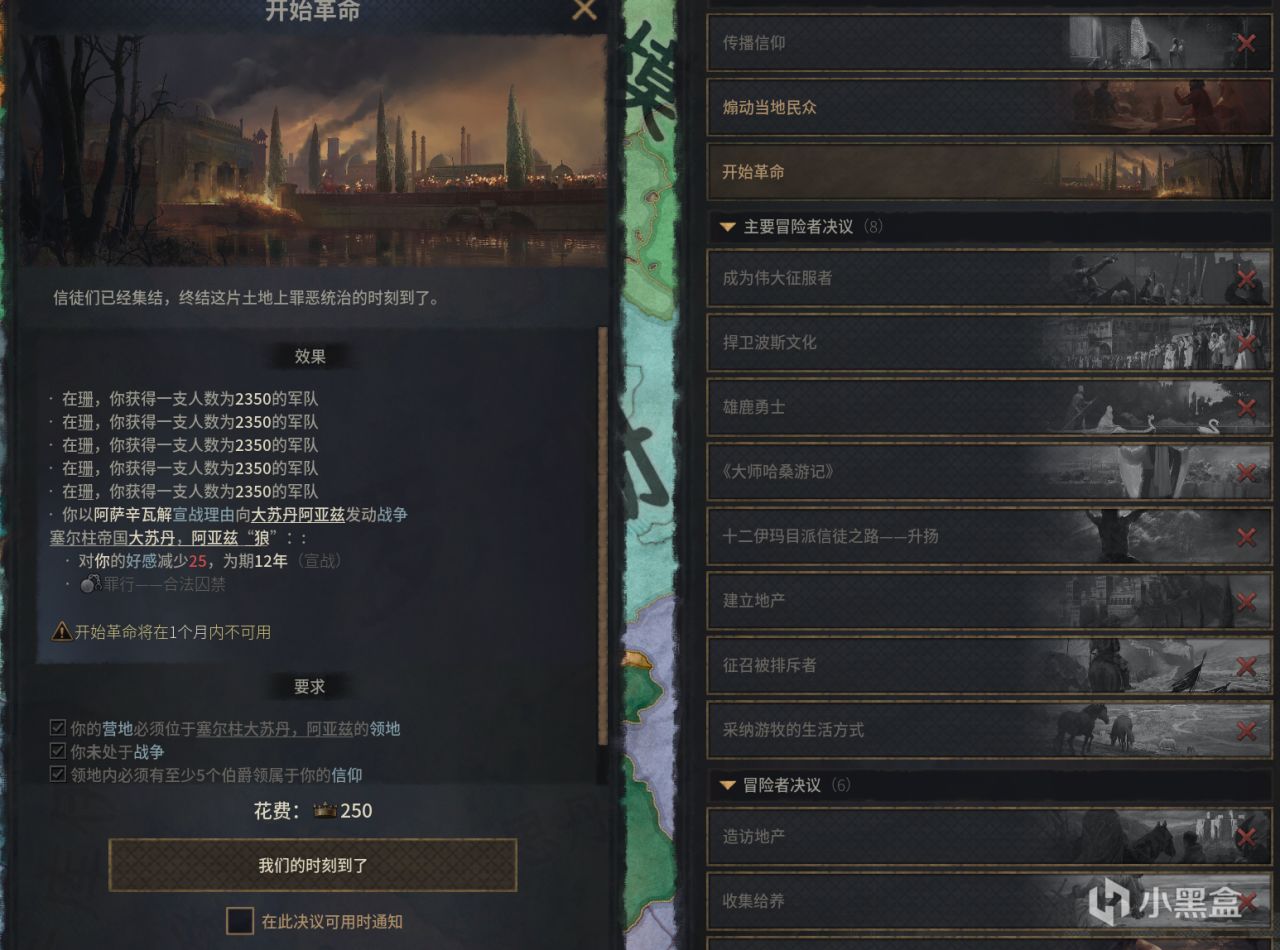
Task: Open the 《大师哈桑游记》 decision
Action: (x=989, y=472)
